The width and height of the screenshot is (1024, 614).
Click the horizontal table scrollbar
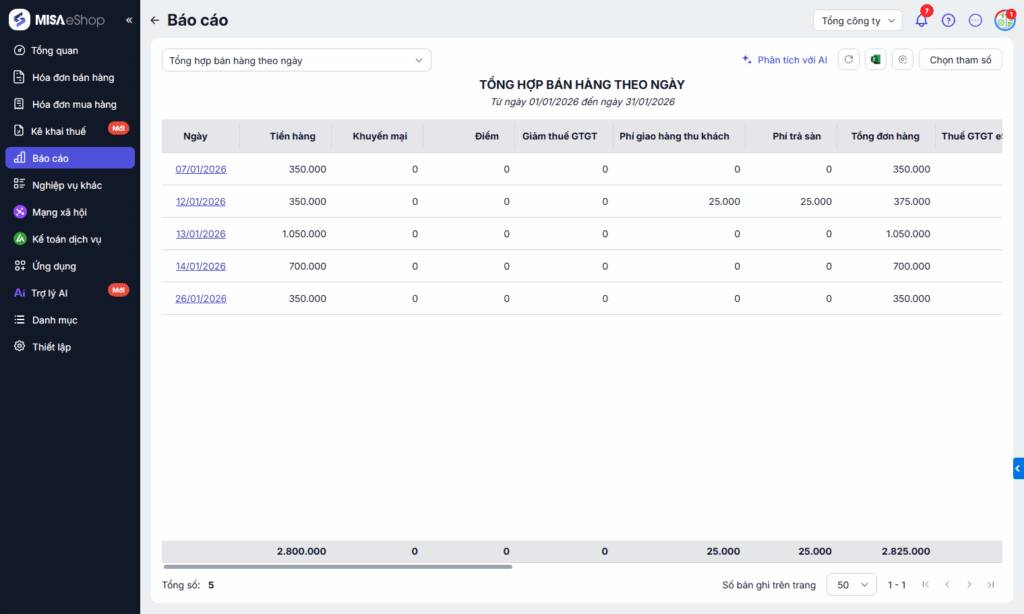(337, 567)
